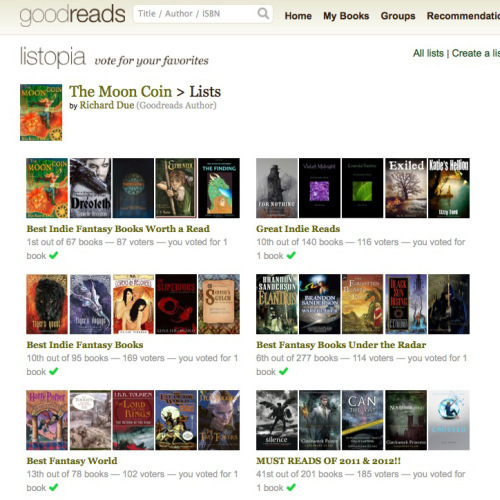Click the search magnifier icon
The width and height of the screenshot is (500, 500).
pos(263,14)
